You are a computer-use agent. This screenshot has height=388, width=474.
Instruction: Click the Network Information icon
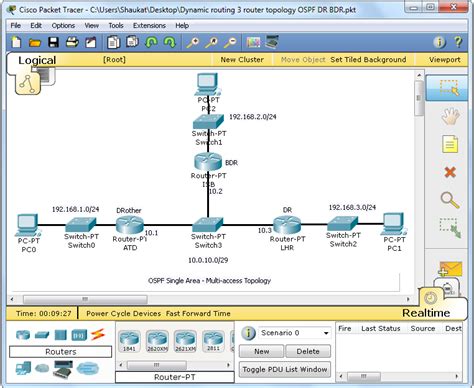coord(439,42)
